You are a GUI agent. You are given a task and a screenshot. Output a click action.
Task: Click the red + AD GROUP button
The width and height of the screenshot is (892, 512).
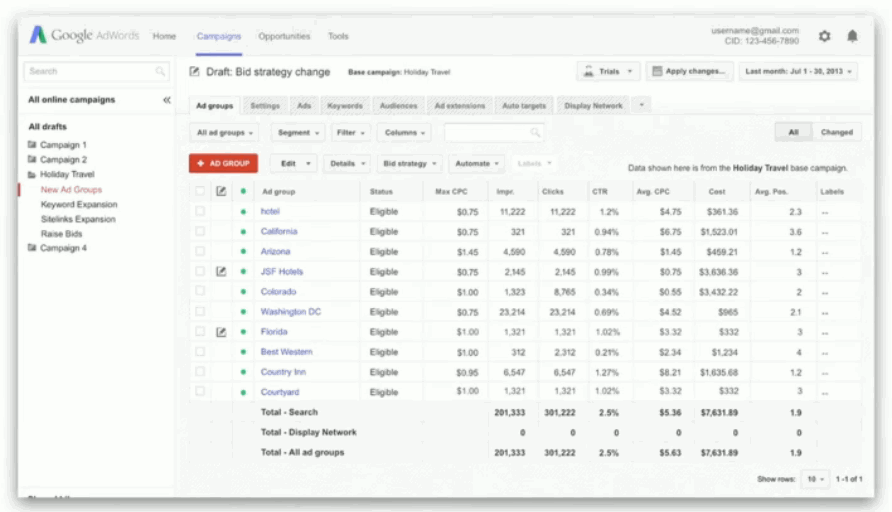(223, 163)
